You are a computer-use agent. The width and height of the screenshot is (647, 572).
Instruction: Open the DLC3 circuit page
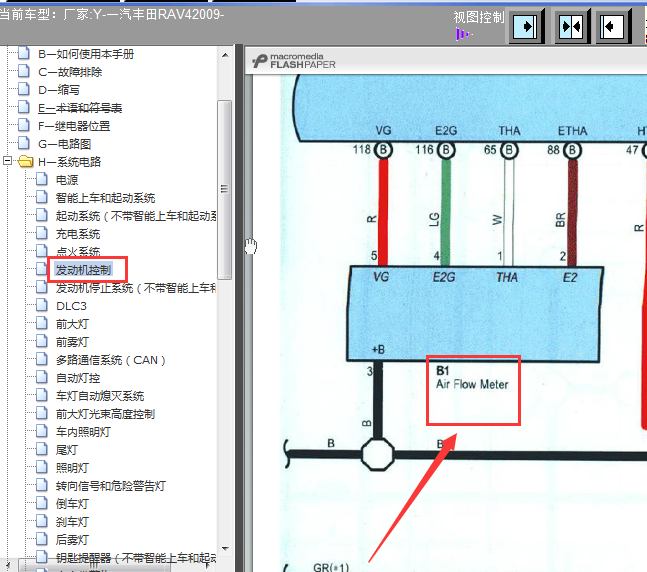[x=71, y=306]
